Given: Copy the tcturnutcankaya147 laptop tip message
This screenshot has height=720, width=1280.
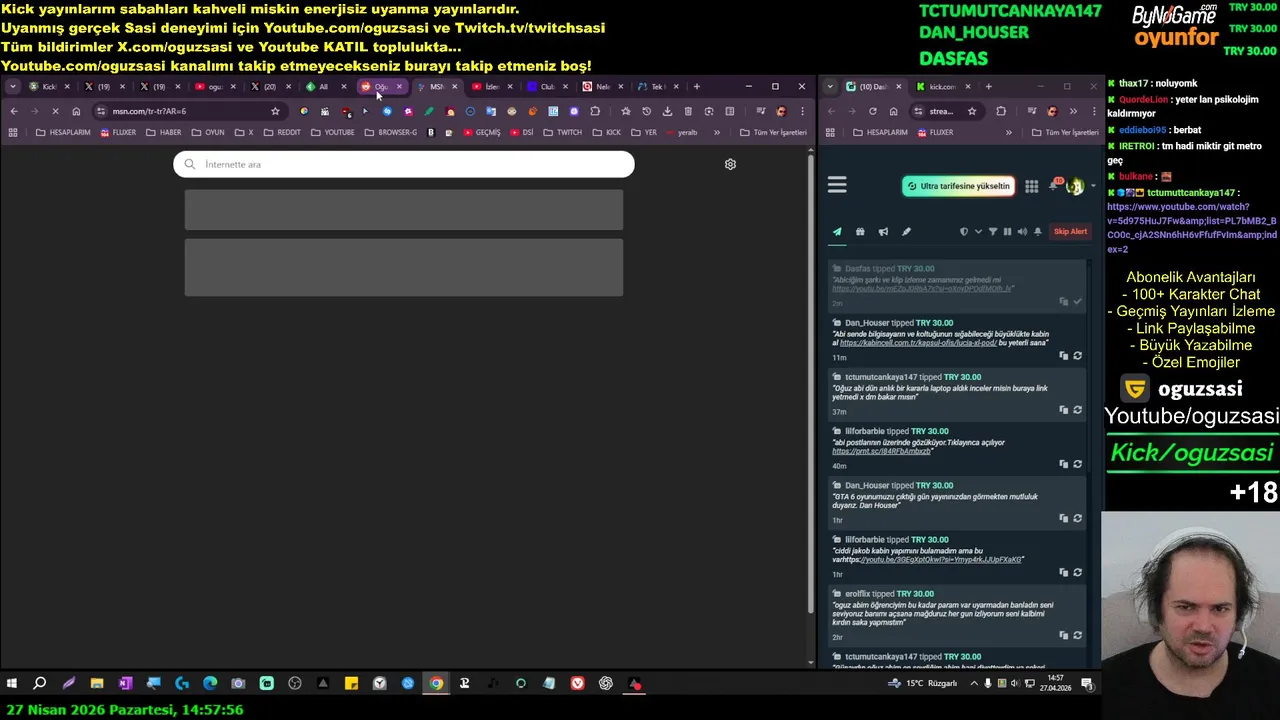Looking at the screenshot, I should click(x=1063, y=410).
